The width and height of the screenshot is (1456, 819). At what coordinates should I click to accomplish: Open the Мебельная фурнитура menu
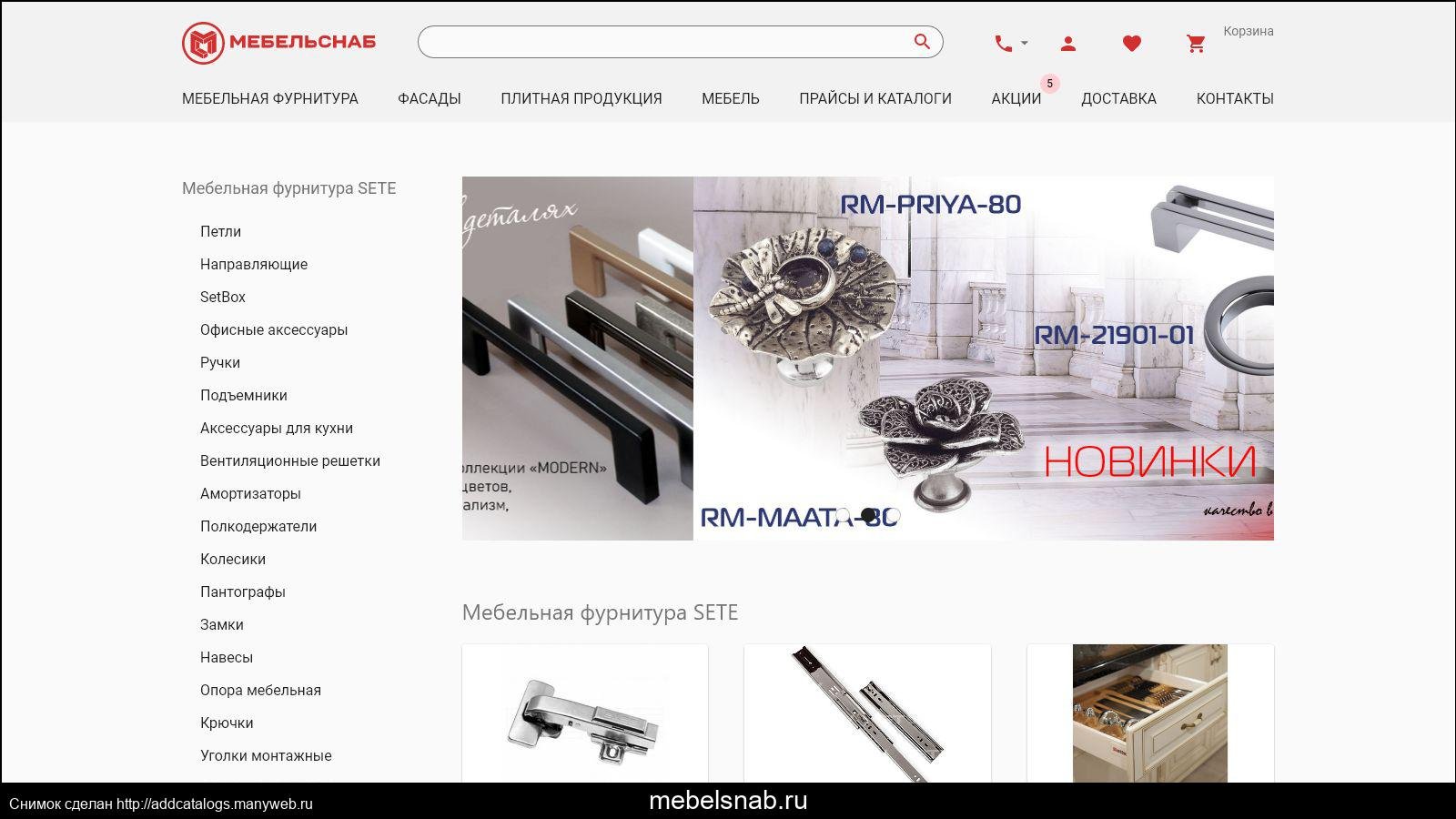click(270, 98)
